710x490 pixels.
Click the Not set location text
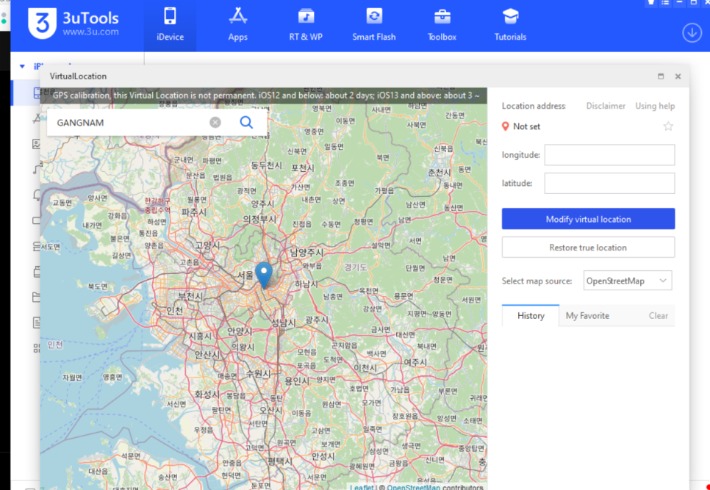tap(526, 126)
